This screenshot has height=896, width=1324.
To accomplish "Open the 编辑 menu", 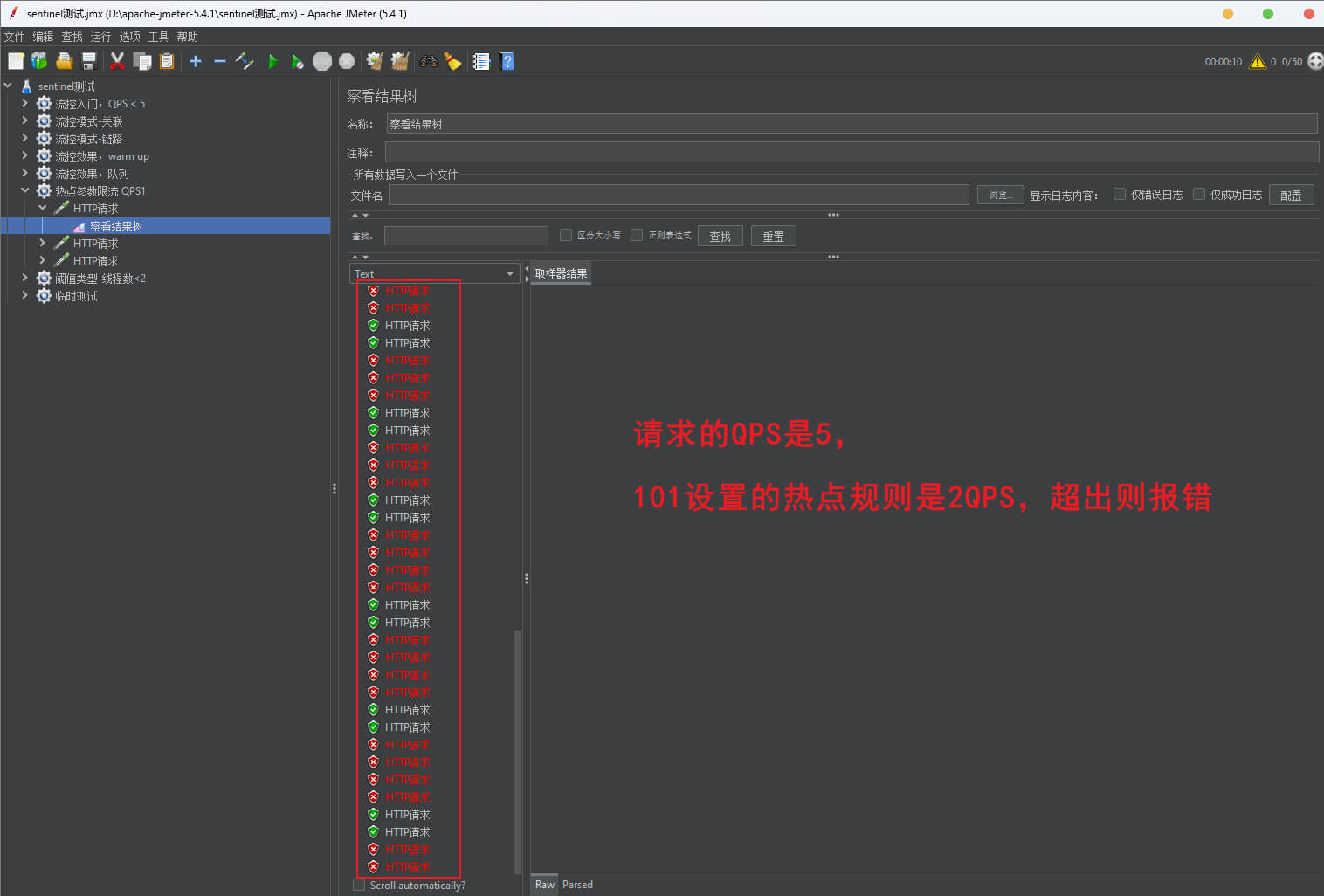I will (x=44, y=37).
